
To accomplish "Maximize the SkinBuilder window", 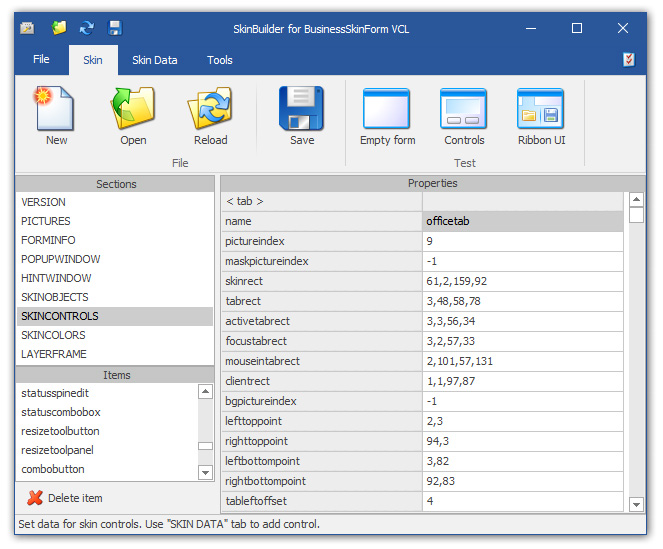I will (577, 28).
